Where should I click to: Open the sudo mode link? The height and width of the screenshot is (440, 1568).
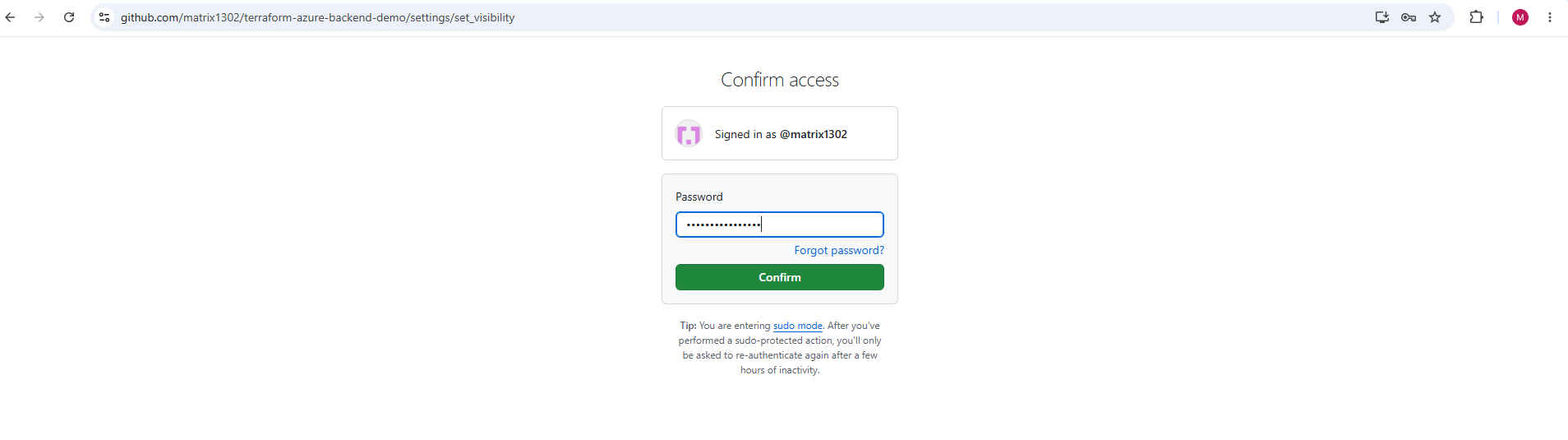(x=798, y=326)
